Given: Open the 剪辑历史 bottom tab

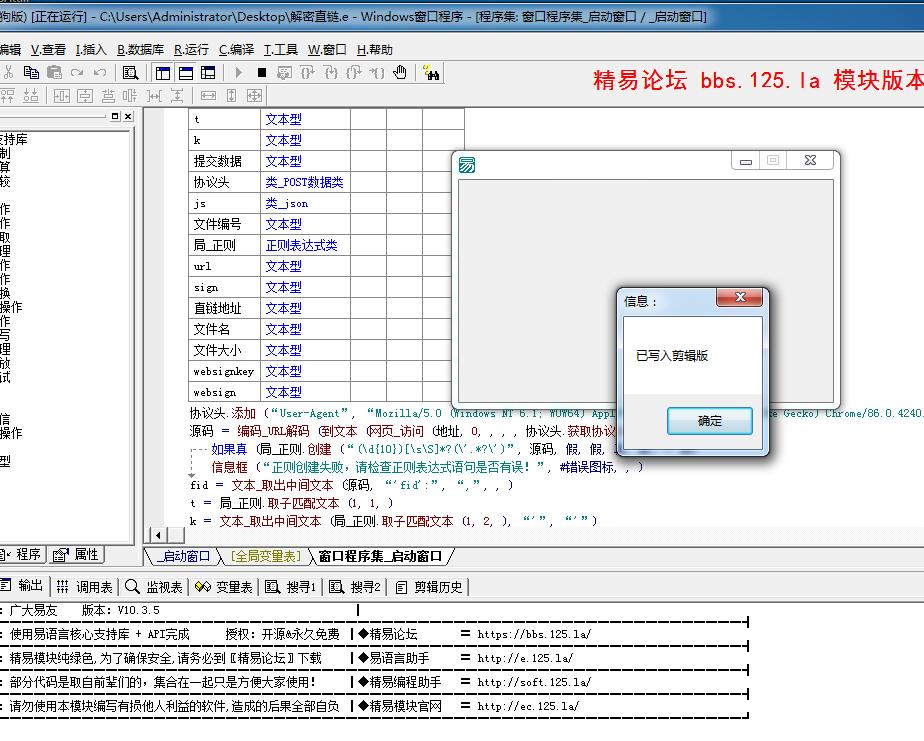Looking at the screenshot, I should pyautogui.click(x=429, y=587).
